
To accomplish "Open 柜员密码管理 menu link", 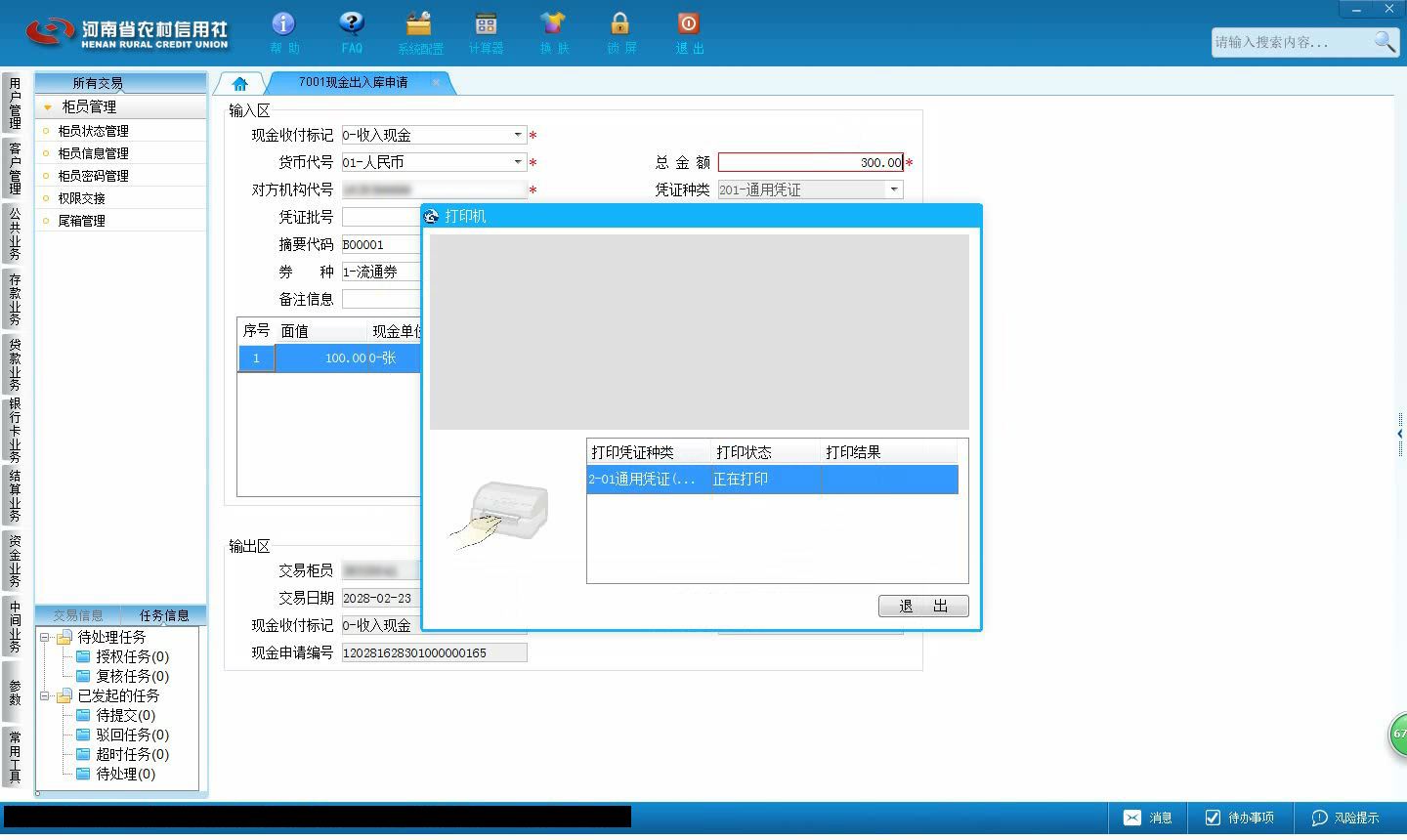I will (x=93, y=176).
